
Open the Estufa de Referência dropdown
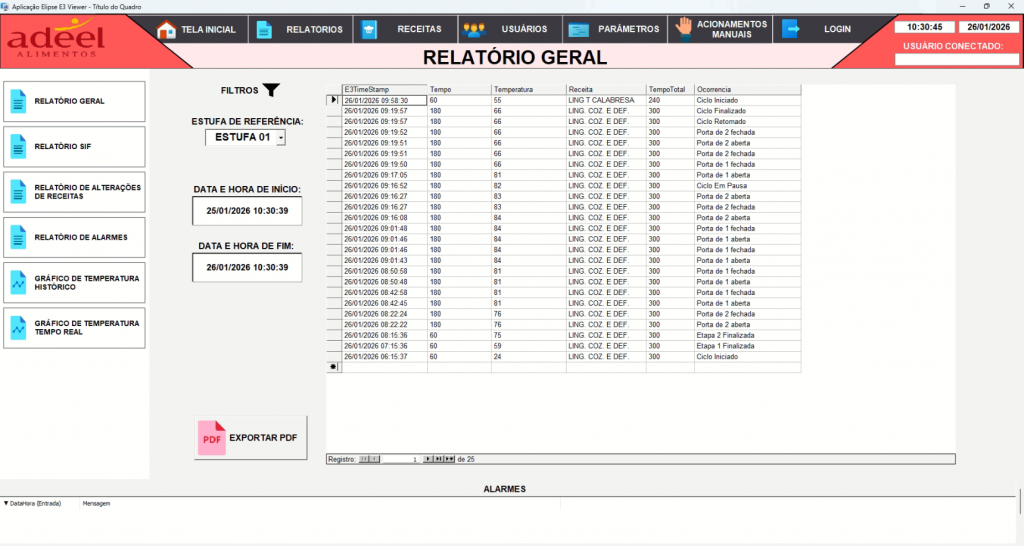point(281,137)
